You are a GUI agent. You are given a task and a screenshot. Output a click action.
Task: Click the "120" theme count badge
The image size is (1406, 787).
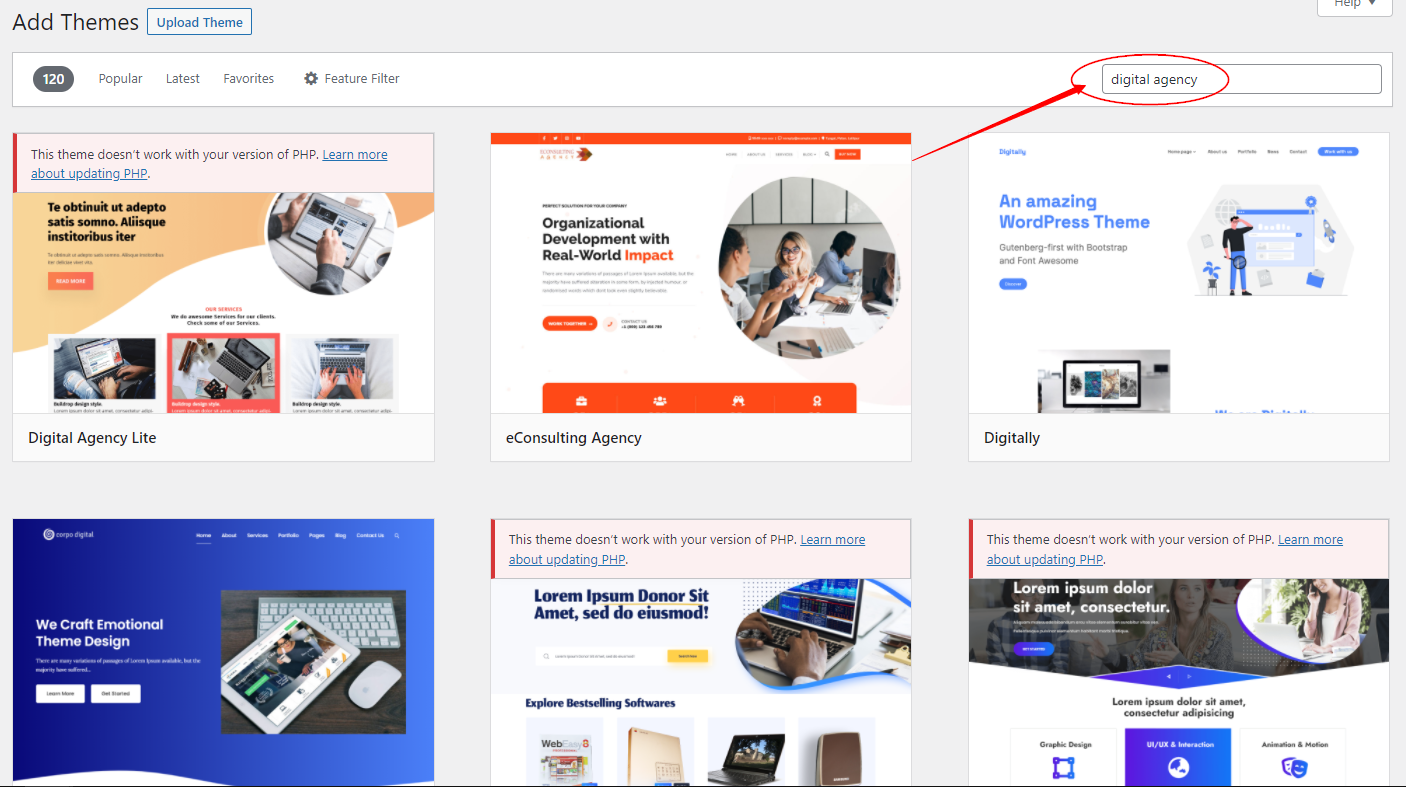(53, 79)
